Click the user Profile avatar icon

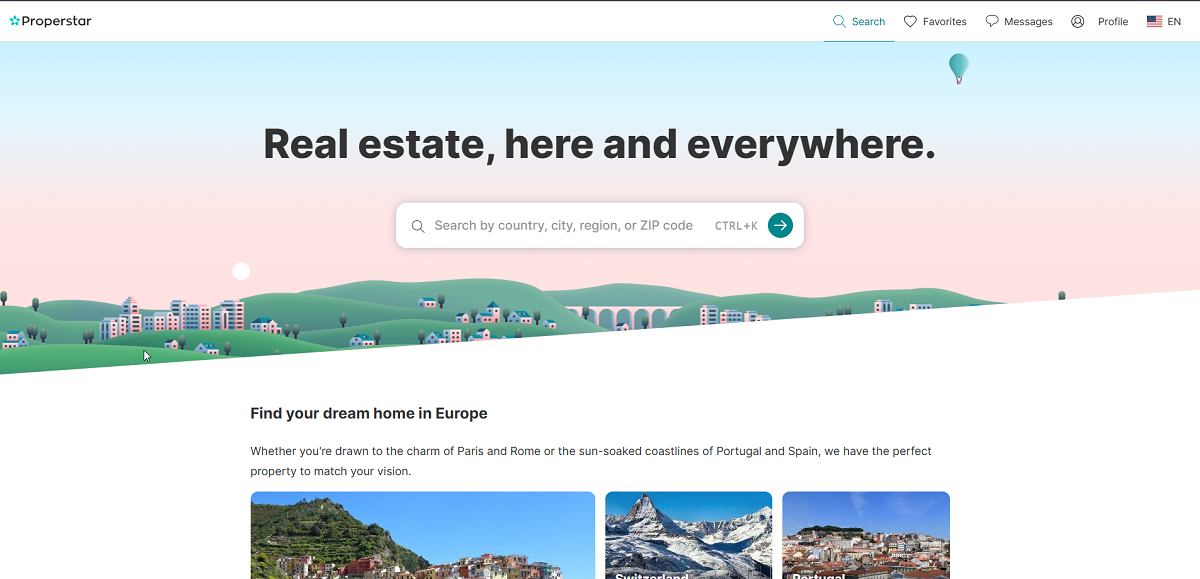pyautogui.click(x=1077, y=21)
